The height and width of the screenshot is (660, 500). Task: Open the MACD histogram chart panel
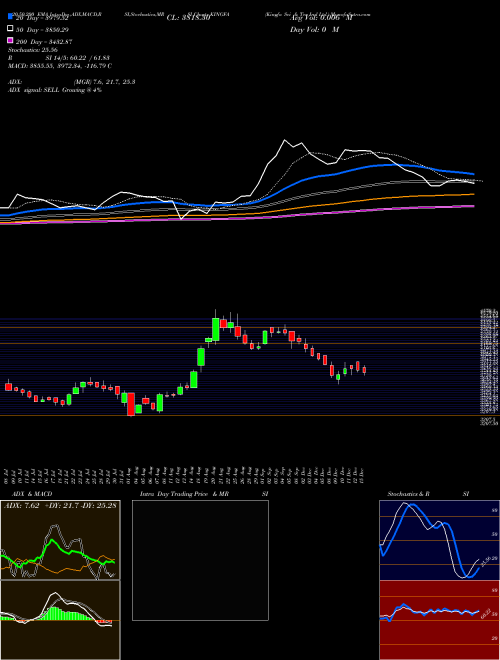point(60,620)
